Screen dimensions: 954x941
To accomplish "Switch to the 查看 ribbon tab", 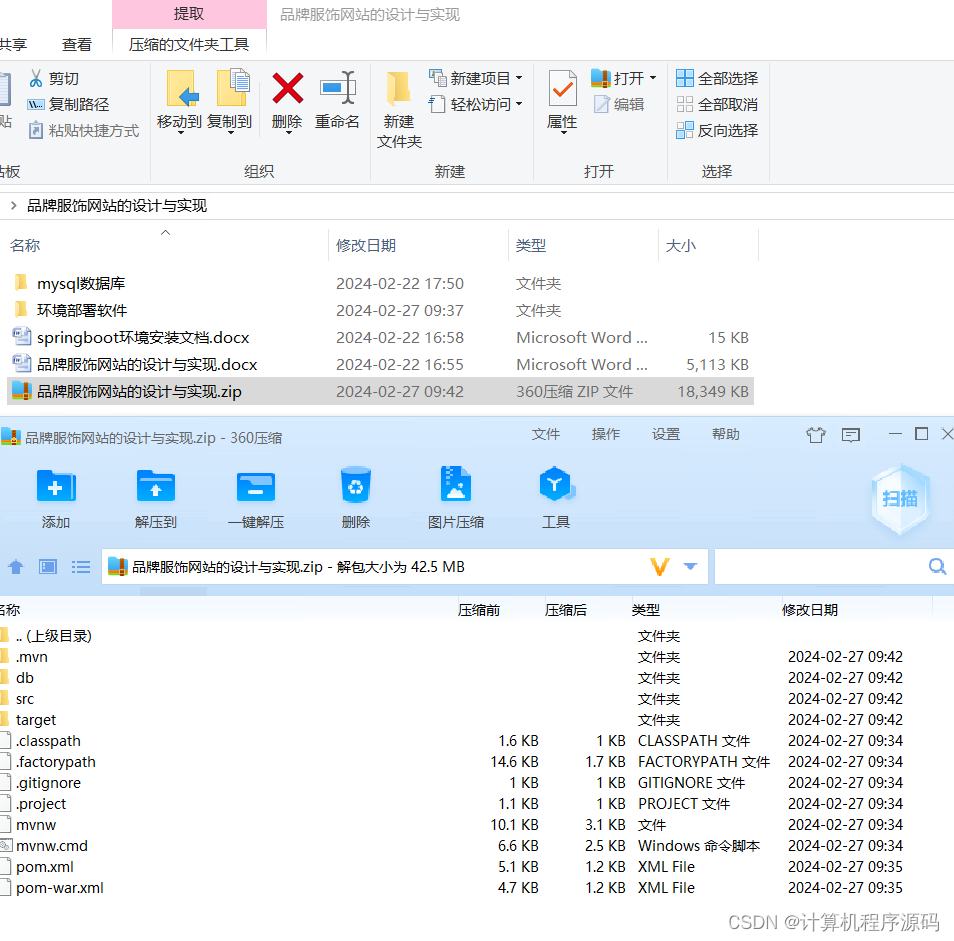I will (75, 45).
